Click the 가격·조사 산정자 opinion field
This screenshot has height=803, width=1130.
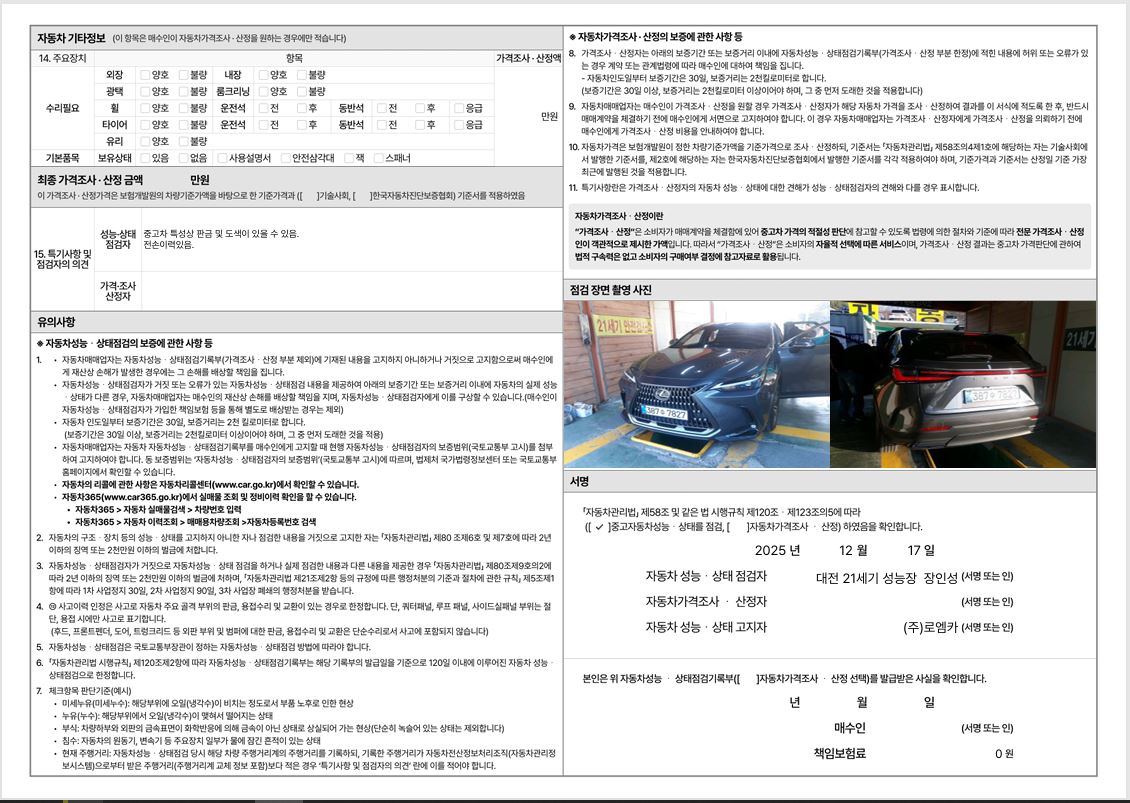pos(352,291)
